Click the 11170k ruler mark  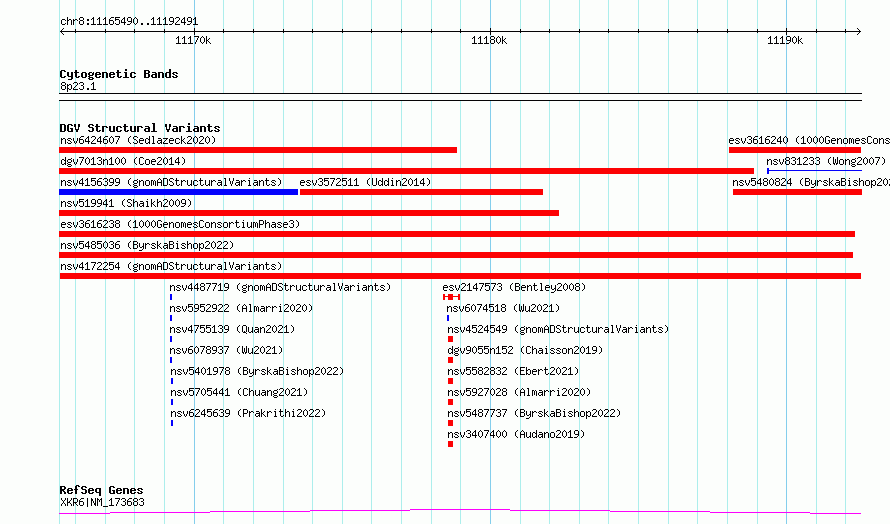coord(193,40)
